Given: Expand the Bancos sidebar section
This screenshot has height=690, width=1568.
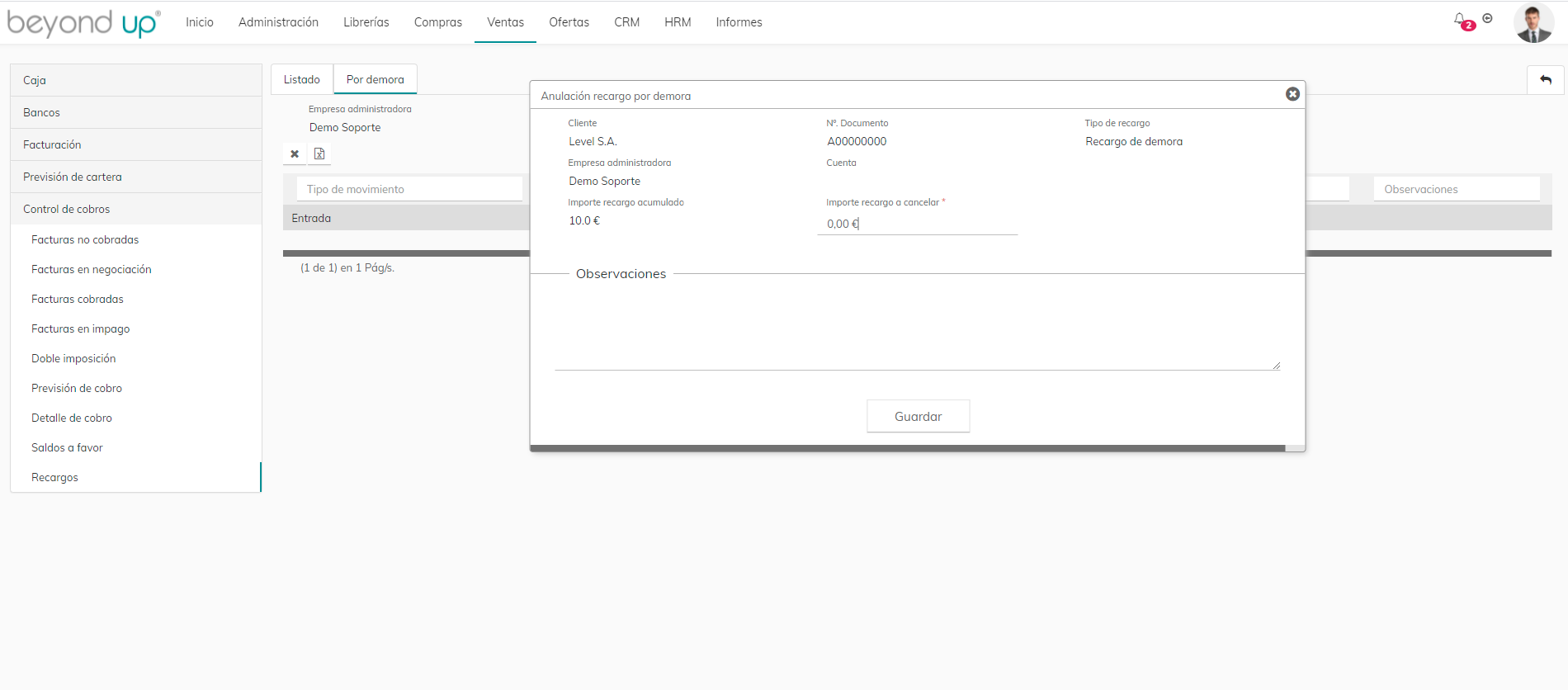Looking at the screenshot, I should (x=136, y=112).
